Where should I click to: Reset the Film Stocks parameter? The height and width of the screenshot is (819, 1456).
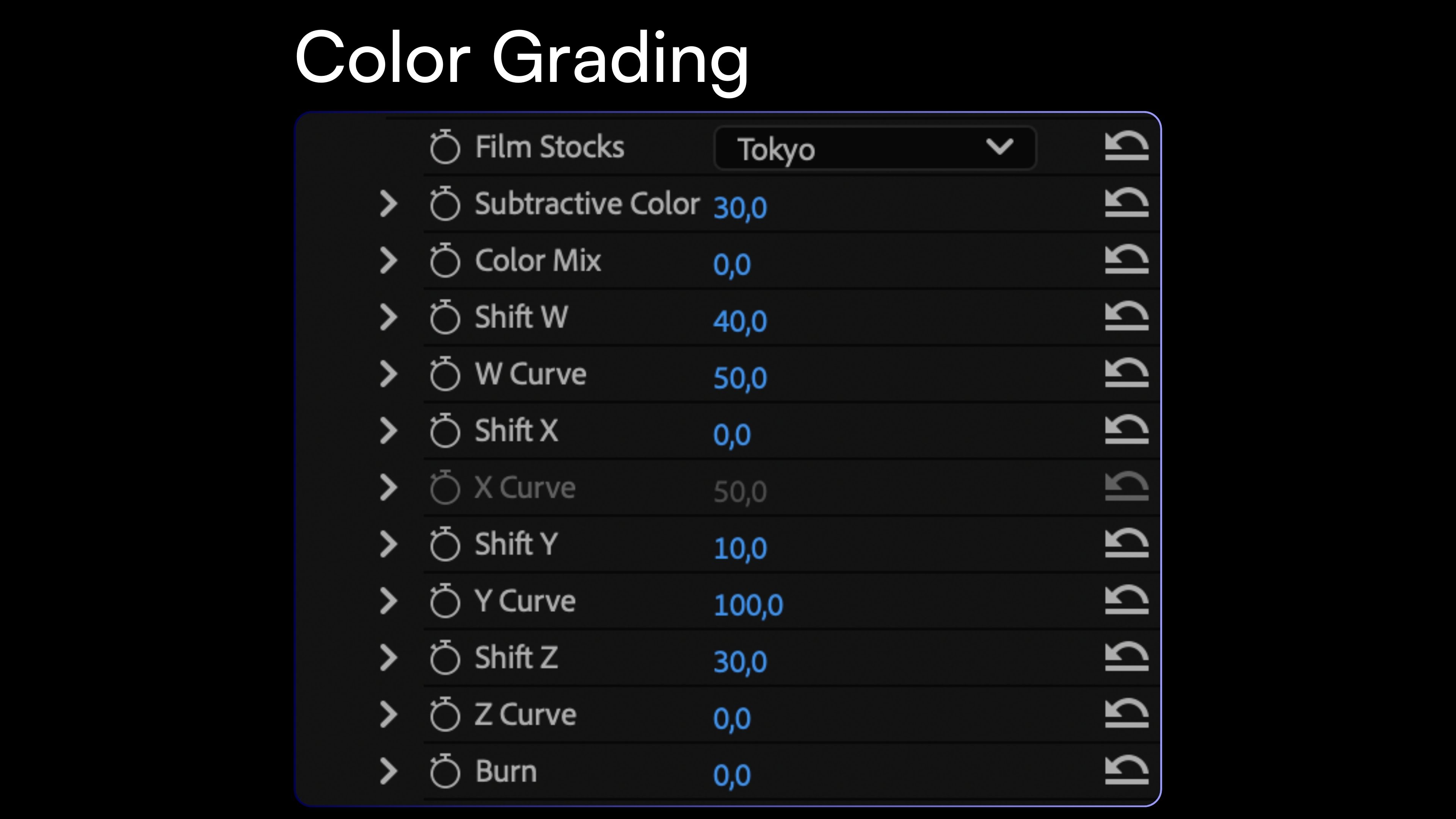click(1126, 146)
